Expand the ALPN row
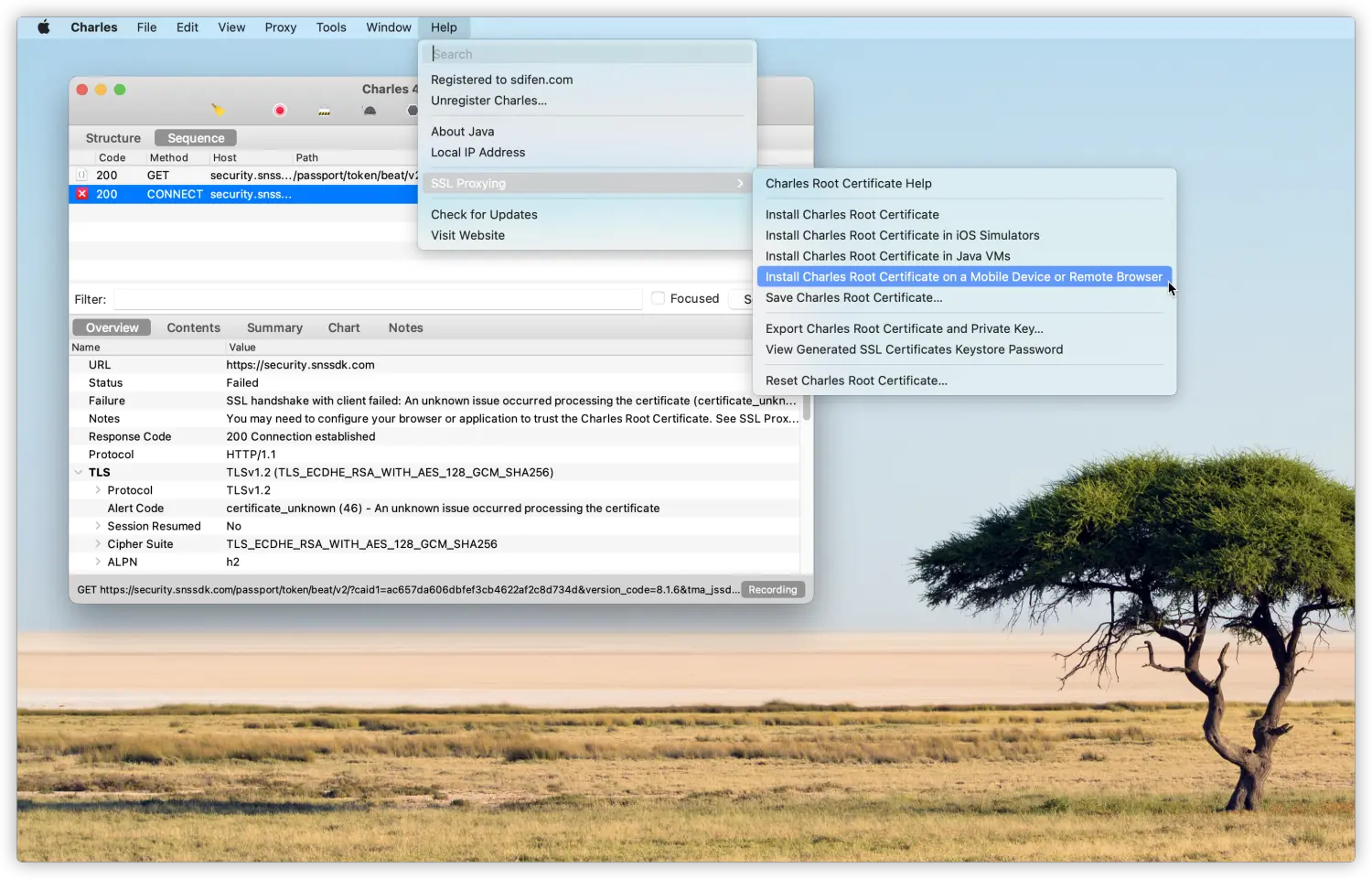1372x879 pixels. pyautogui.click(x=98, y=562)
